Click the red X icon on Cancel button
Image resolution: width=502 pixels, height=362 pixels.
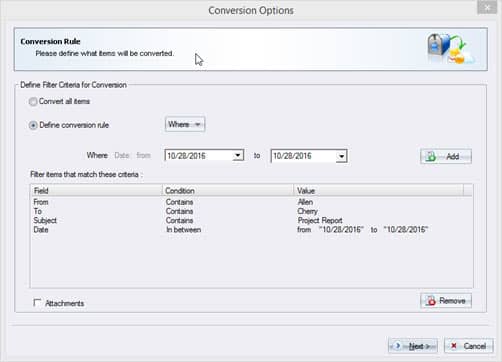453,346
